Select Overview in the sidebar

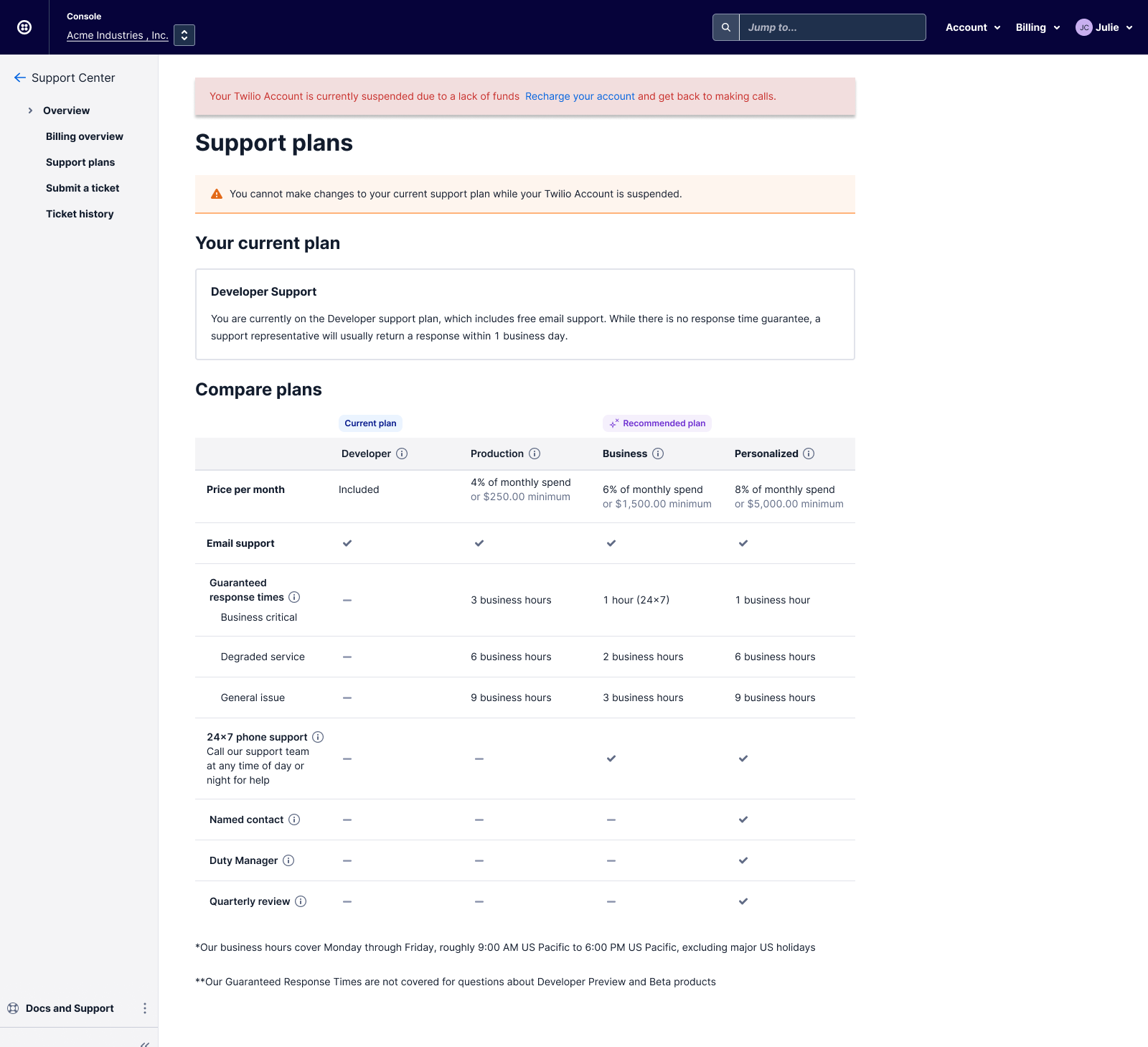point(66,111)
